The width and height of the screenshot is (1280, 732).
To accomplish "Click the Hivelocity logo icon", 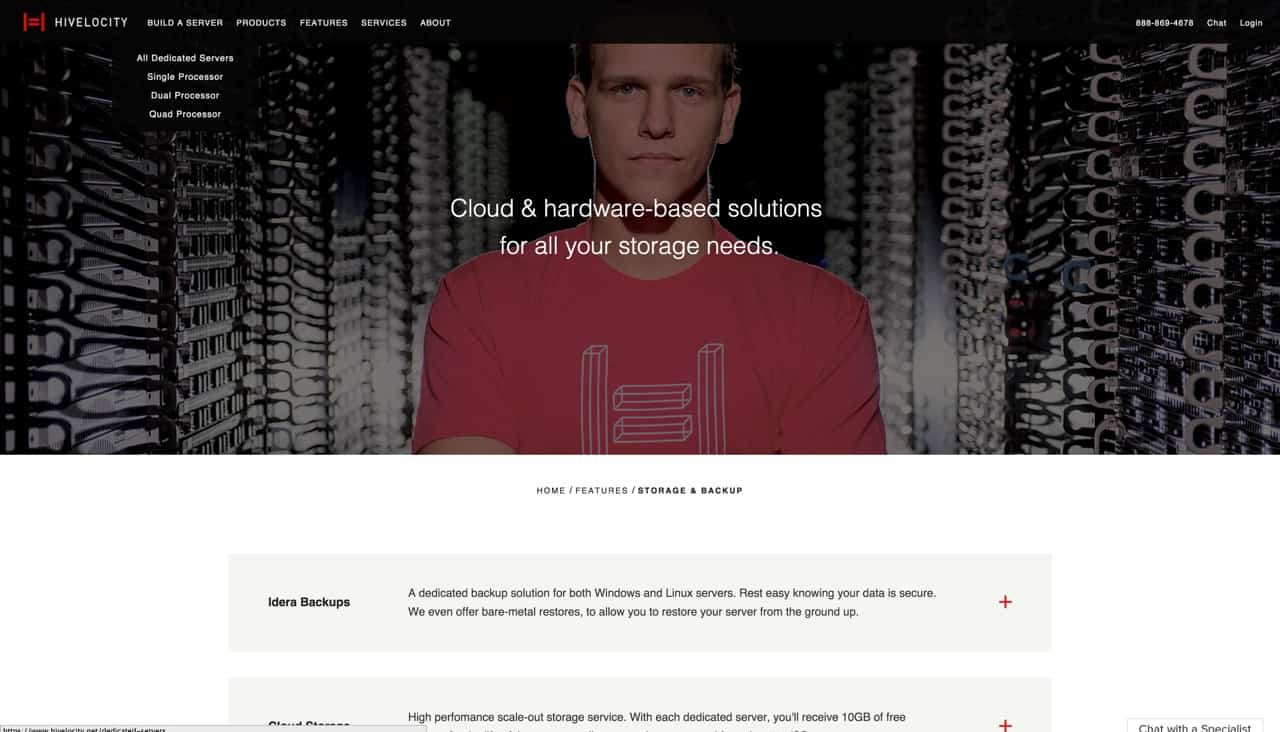I will click(34, 22).
